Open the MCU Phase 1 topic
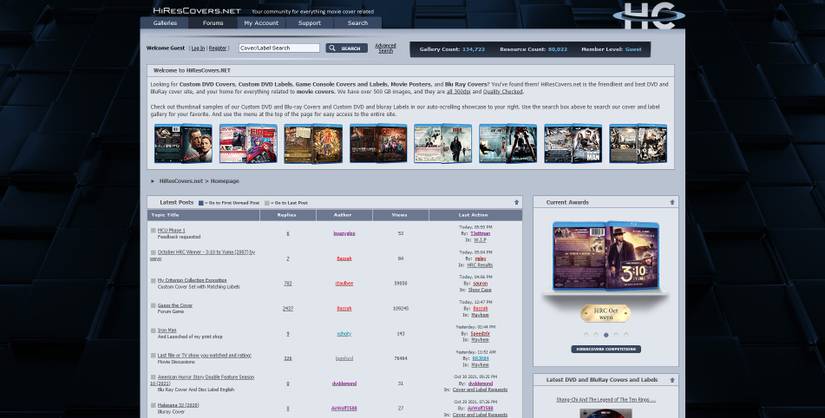This screenshot has height=418, width=825. (172, 231)
